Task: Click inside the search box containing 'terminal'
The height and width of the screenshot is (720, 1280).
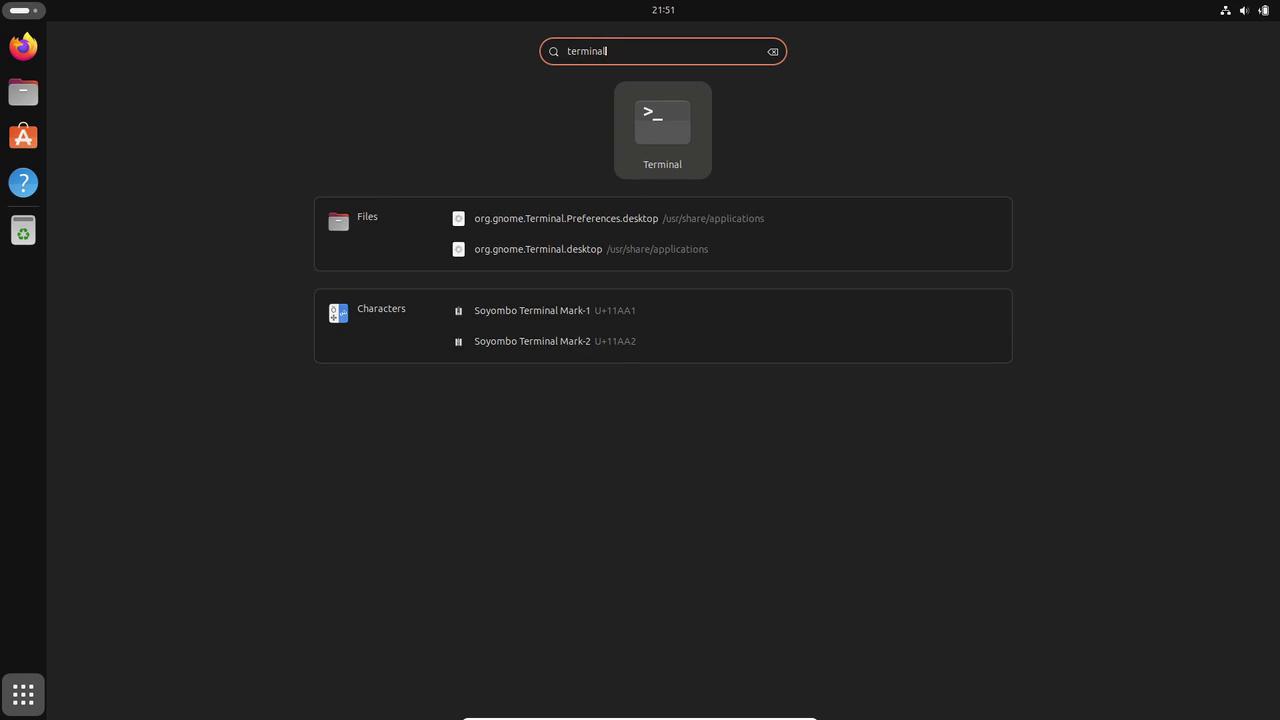Action: pyautogui.click(x=663, y=52)
